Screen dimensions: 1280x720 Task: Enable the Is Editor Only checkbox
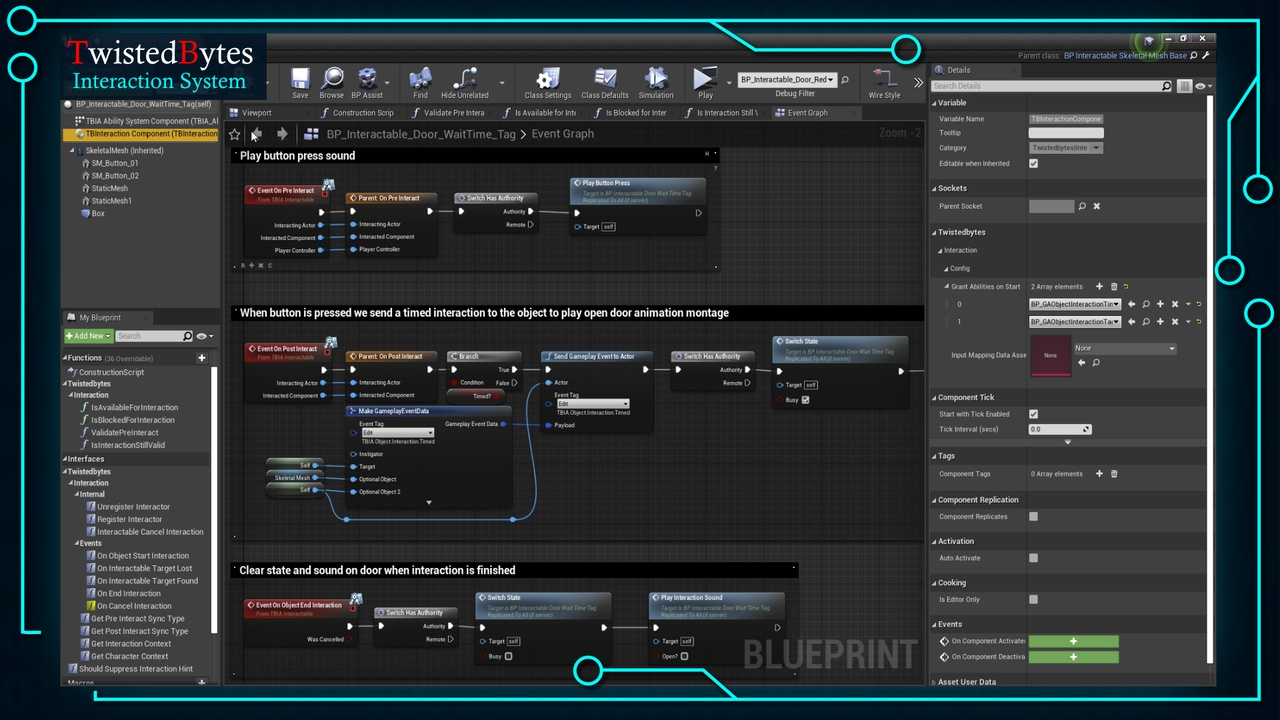tap(1033, 600)
